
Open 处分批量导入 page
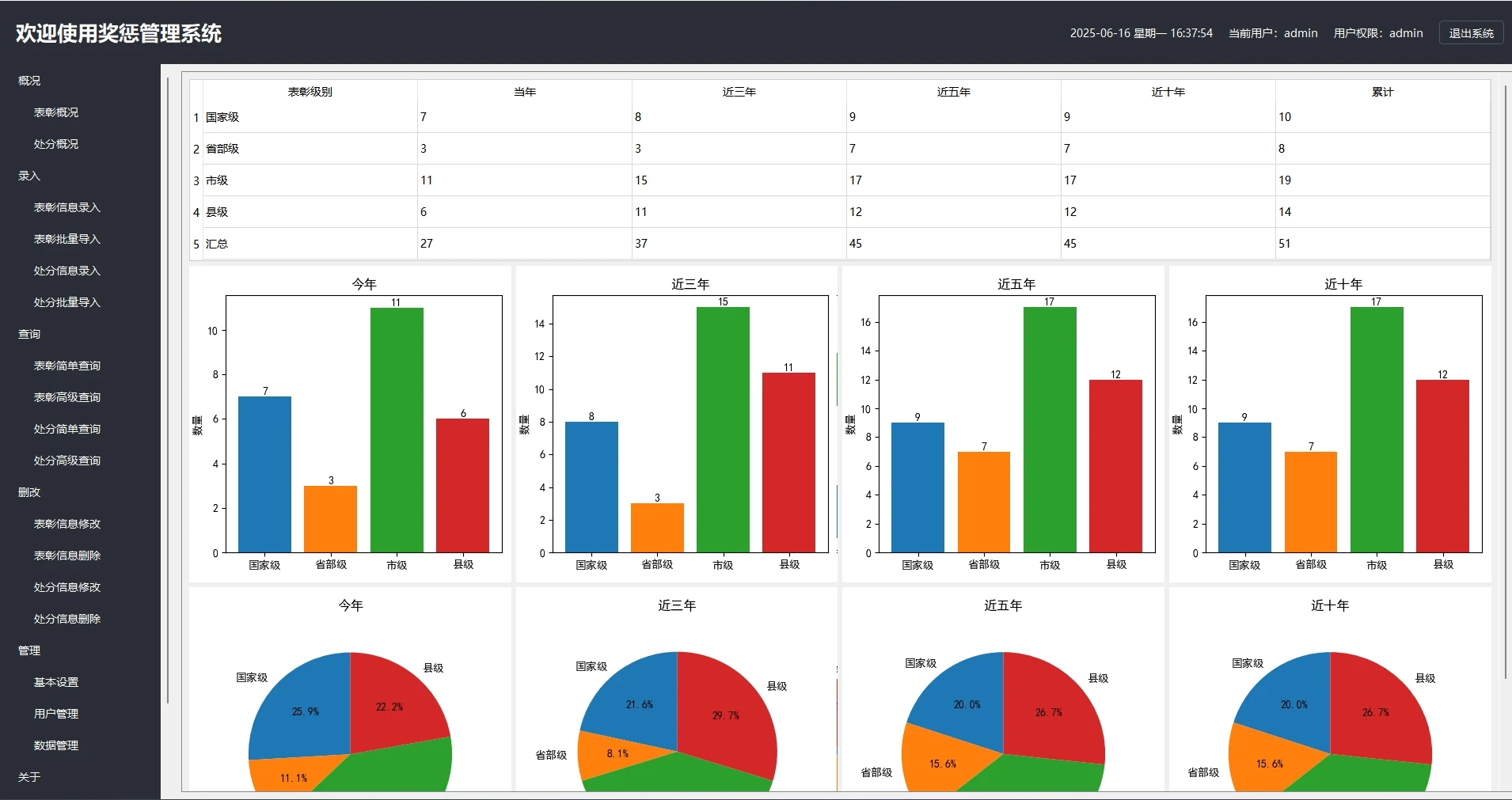(x=67, y=302)
